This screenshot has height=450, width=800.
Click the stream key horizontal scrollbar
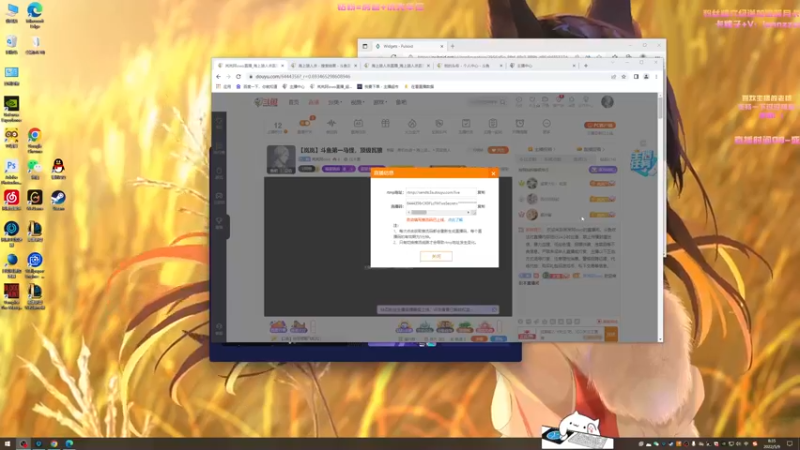coord(439,212)
